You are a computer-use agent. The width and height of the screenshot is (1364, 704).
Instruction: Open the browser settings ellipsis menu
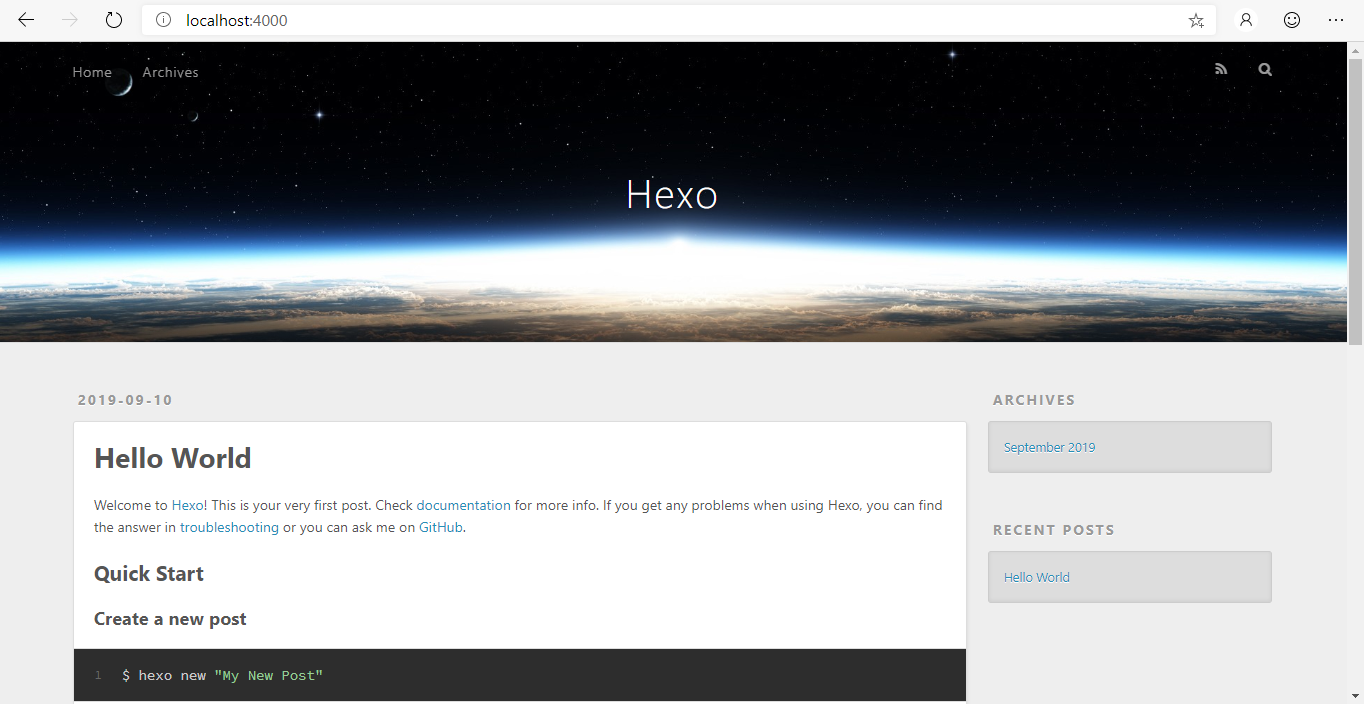click(1336, 20)
